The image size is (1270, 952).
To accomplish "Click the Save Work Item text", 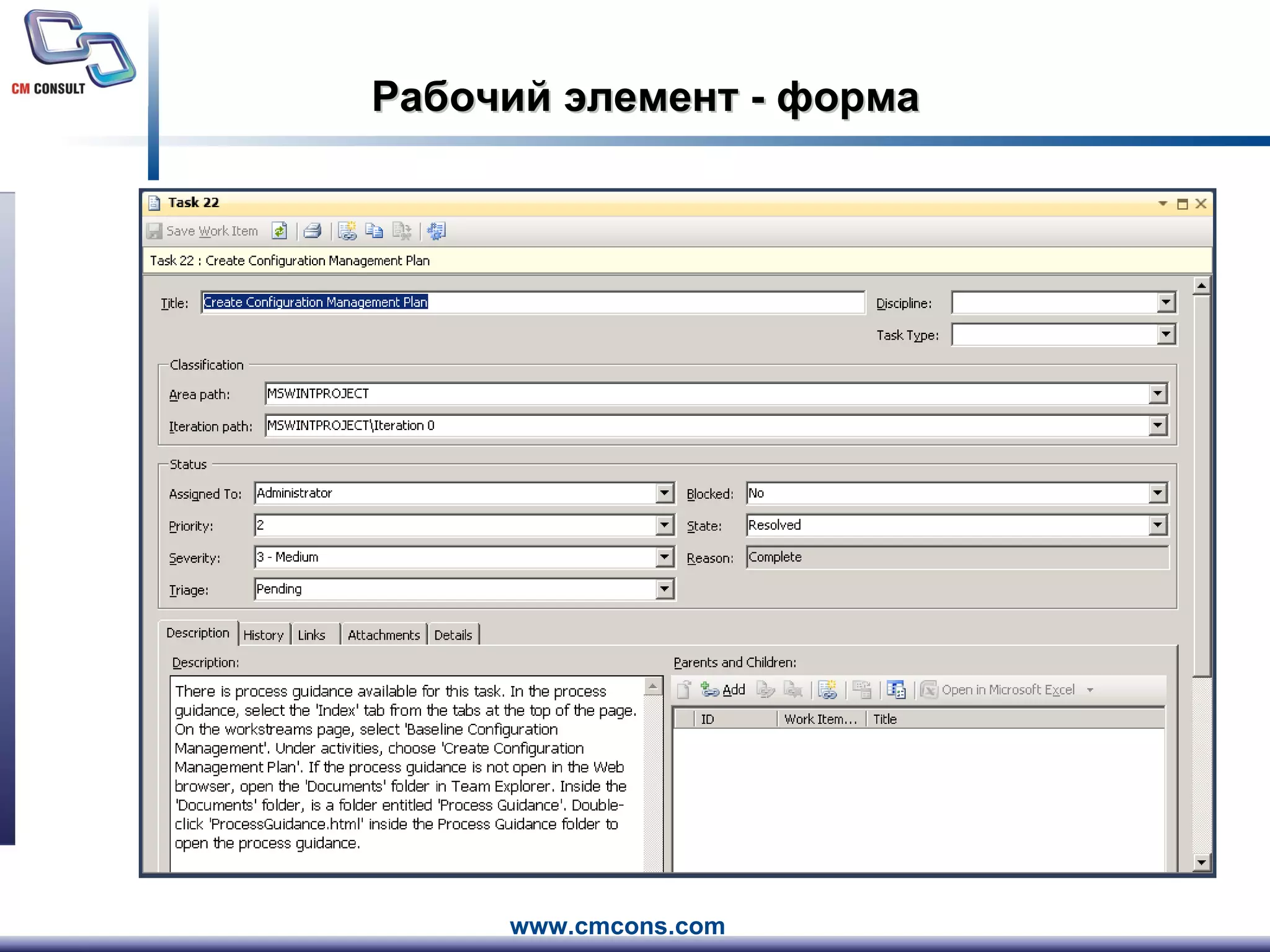I will click(212, 231).
